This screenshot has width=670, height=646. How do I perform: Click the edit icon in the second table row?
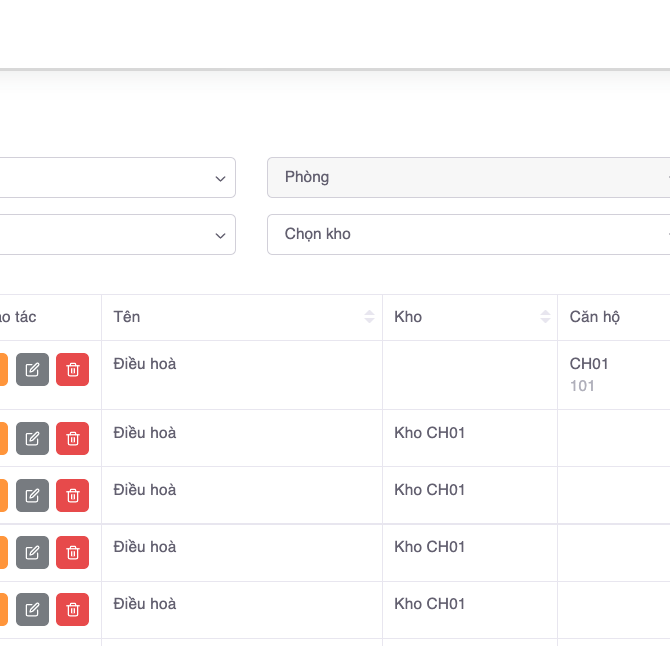(x=32, y=438)
